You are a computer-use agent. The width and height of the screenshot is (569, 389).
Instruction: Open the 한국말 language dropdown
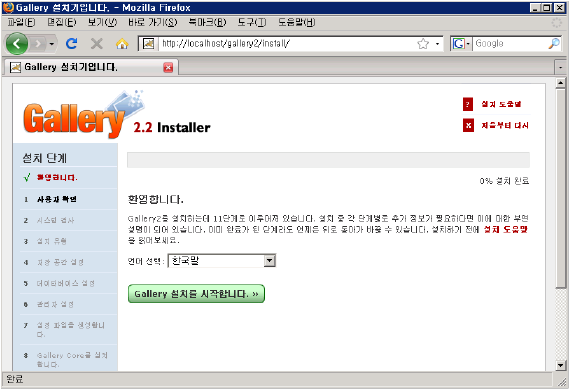point(222,261)
